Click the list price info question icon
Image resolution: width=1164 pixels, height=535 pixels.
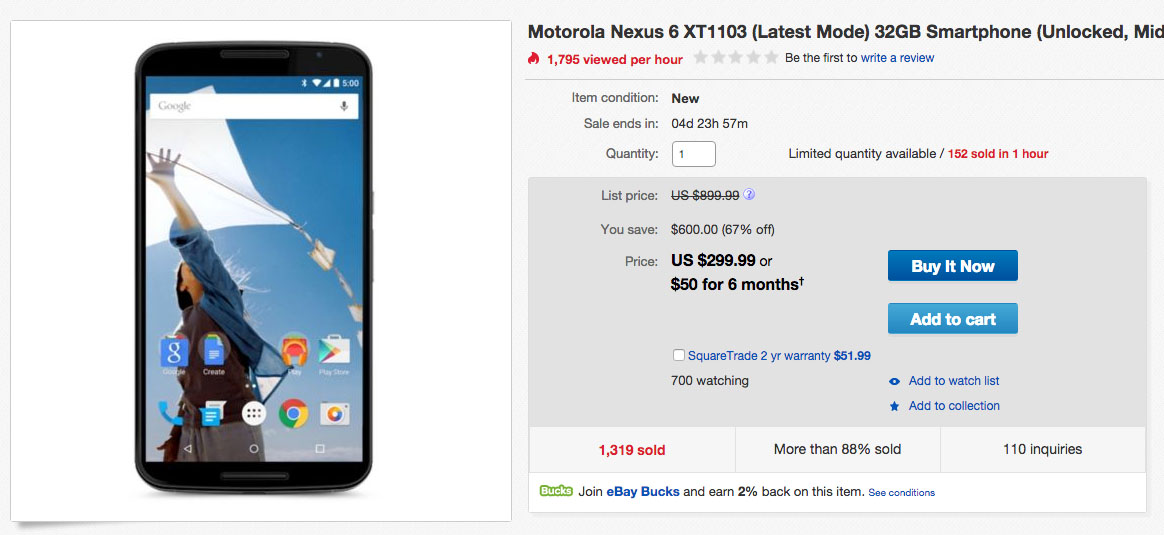pyautogui.click(x=749, y=195)
